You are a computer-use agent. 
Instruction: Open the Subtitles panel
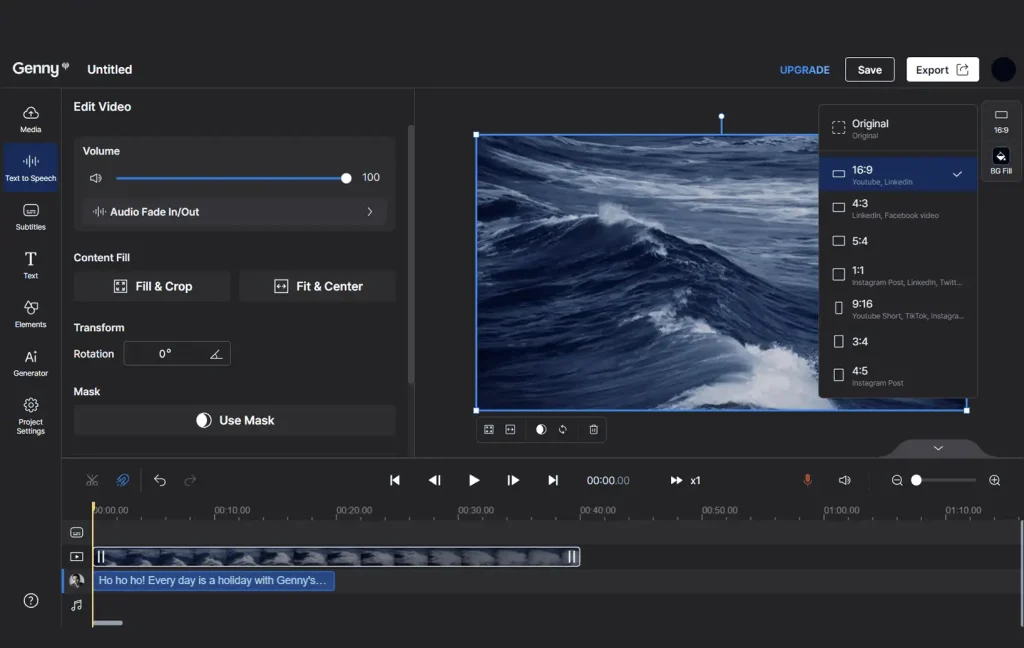[30, 216]
